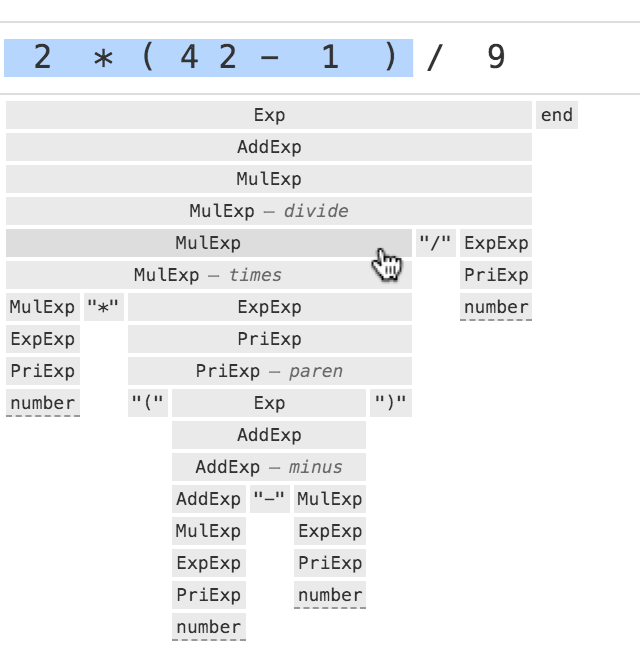Collapse the 'MulExp — divide' node
This screenshot has height=658, width=640.
click(x=268, y=211)
